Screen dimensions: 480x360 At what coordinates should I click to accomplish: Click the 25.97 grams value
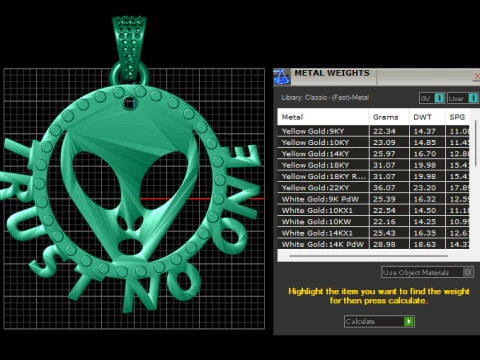pyautogui.click(x=384, y=154)
